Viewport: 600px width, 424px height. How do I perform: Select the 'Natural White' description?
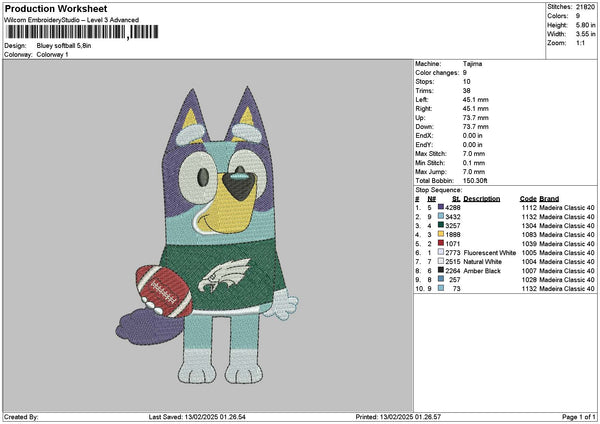[x=483, y=262]
